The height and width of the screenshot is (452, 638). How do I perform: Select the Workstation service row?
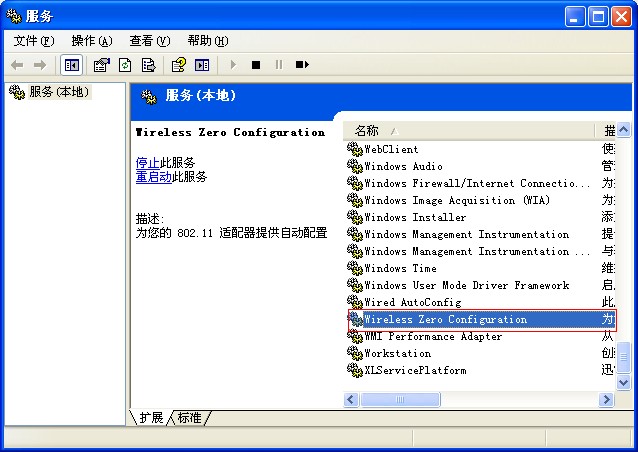pyautogui.click(x=481, y=354)
